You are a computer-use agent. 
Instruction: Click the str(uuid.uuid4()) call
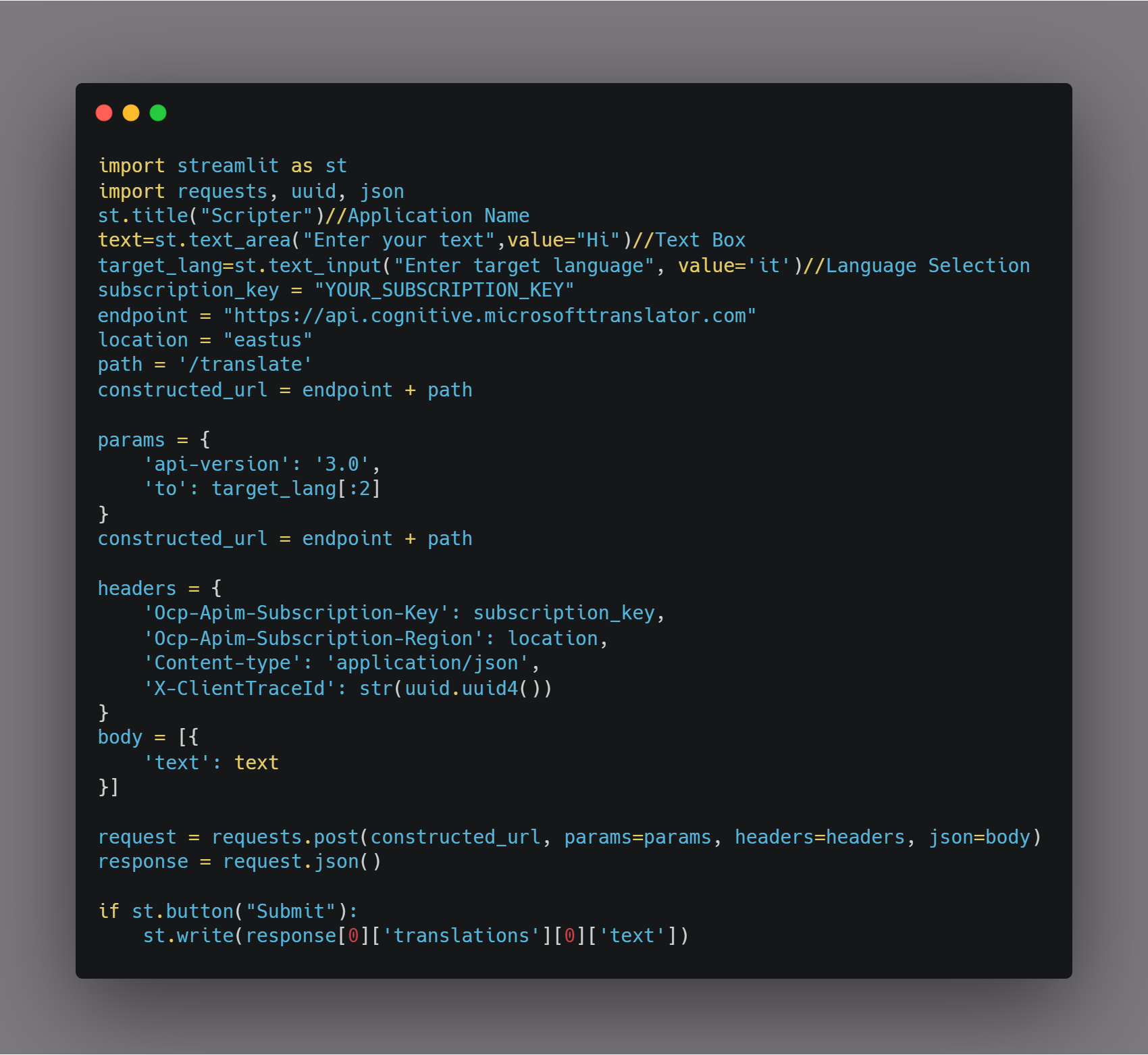coord(456,688)
